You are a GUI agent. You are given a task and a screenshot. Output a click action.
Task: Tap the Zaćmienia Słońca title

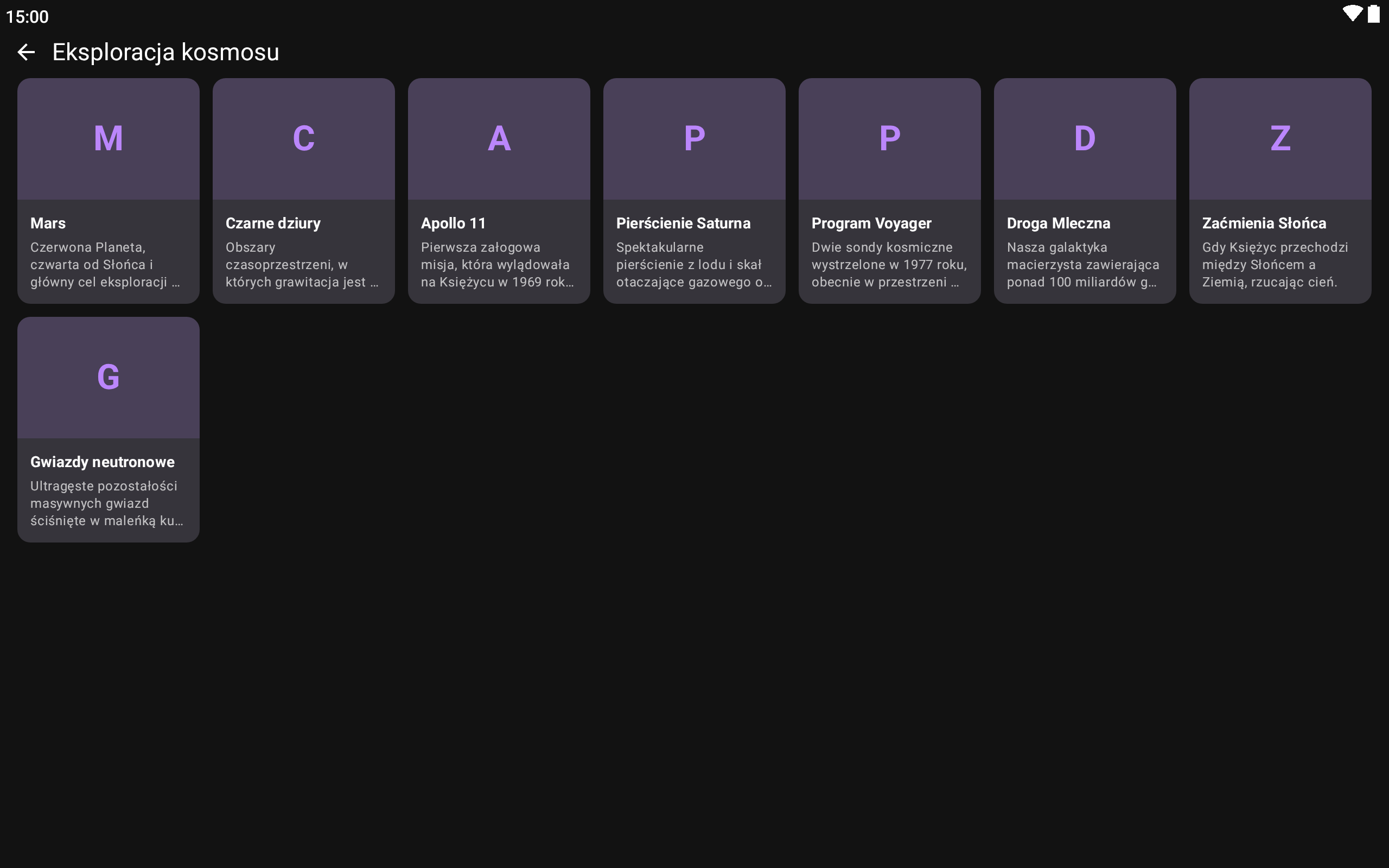coord(1264,224)
